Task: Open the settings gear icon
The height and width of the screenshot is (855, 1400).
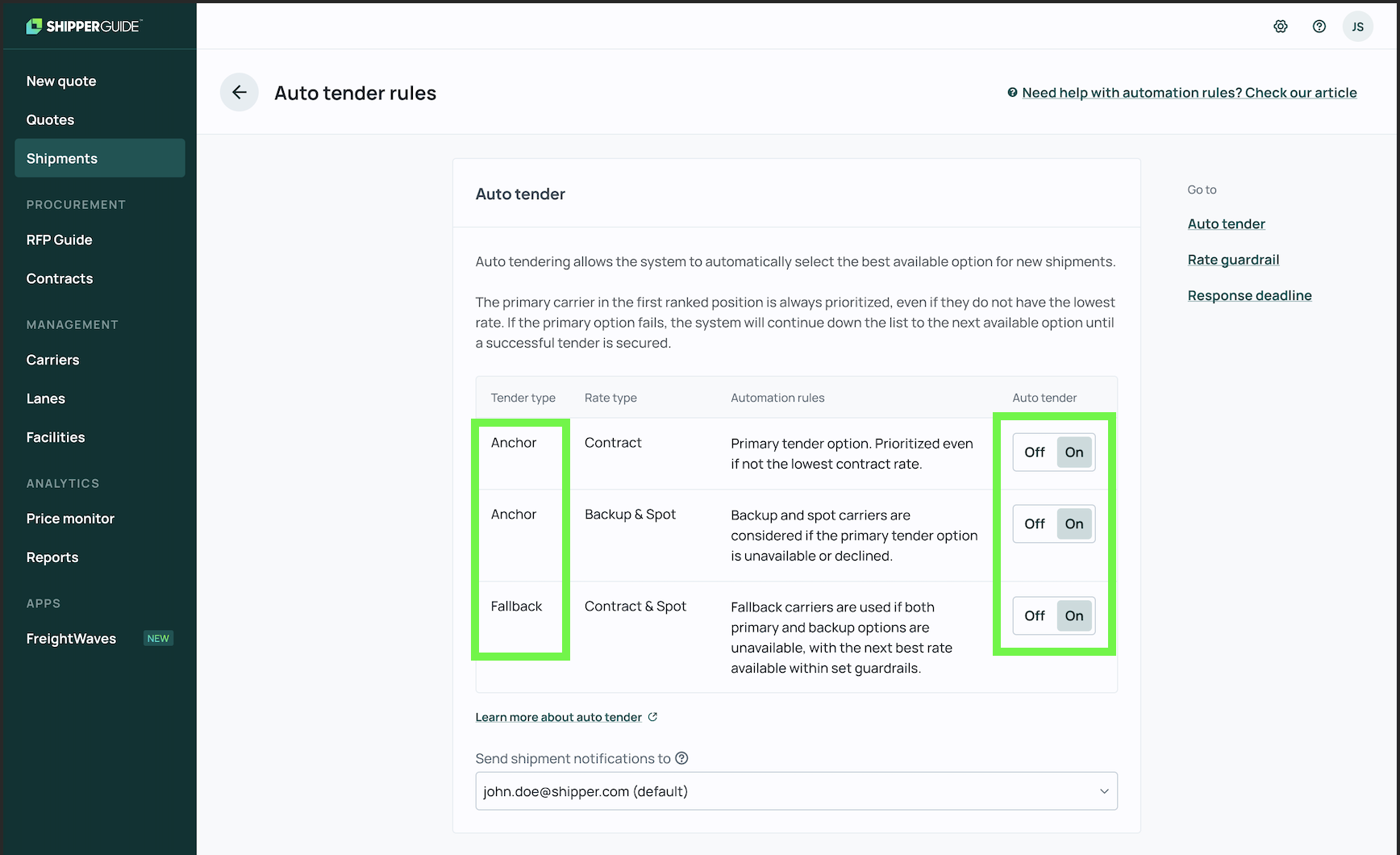Action: tap(1280, 26)
